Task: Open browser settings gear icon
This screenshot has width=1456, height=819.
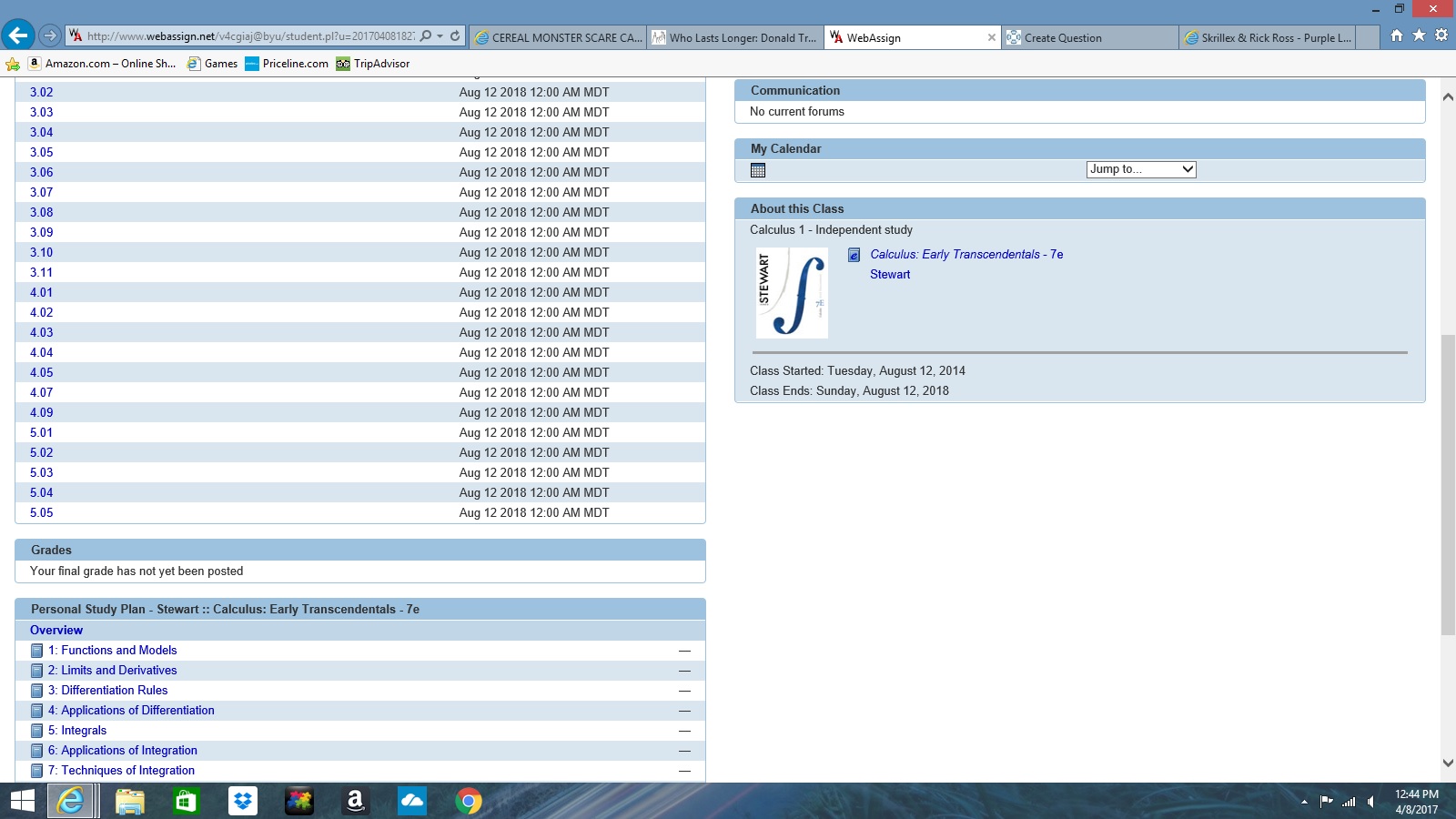Action: click(x=1441, y=35)
